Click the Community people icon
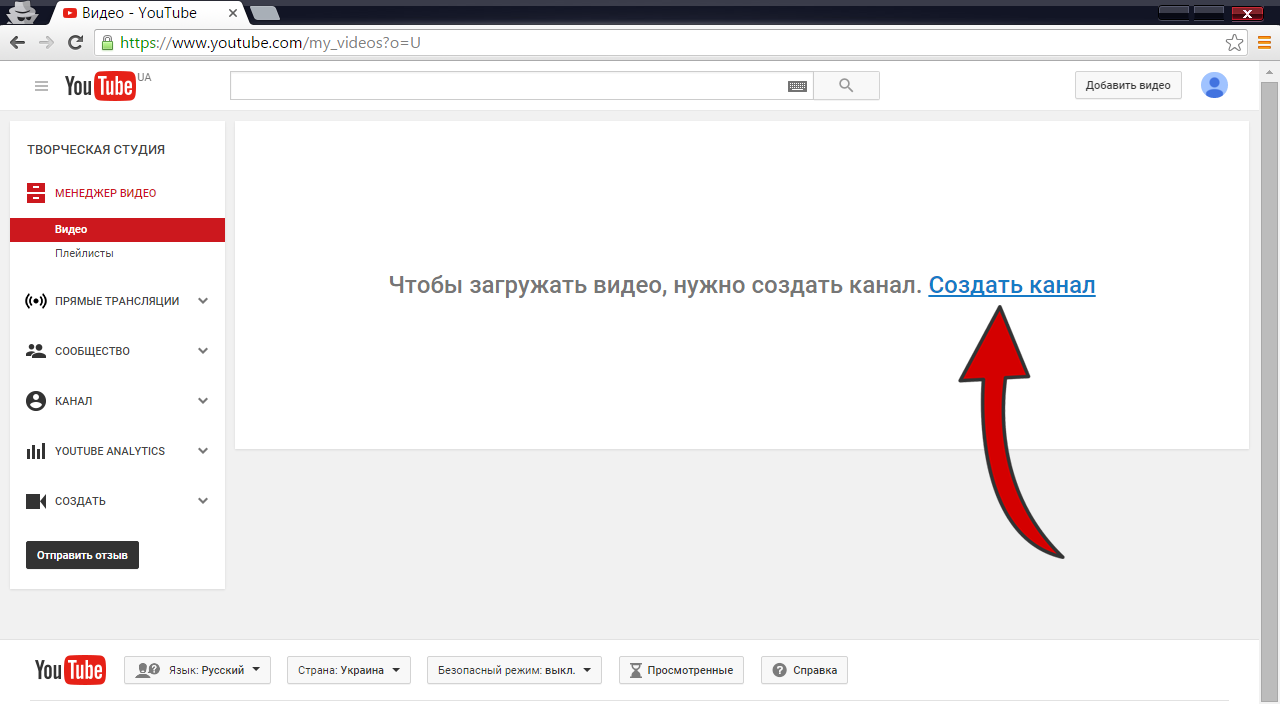Screen dimensions: 1280x704 pos(36,351)
